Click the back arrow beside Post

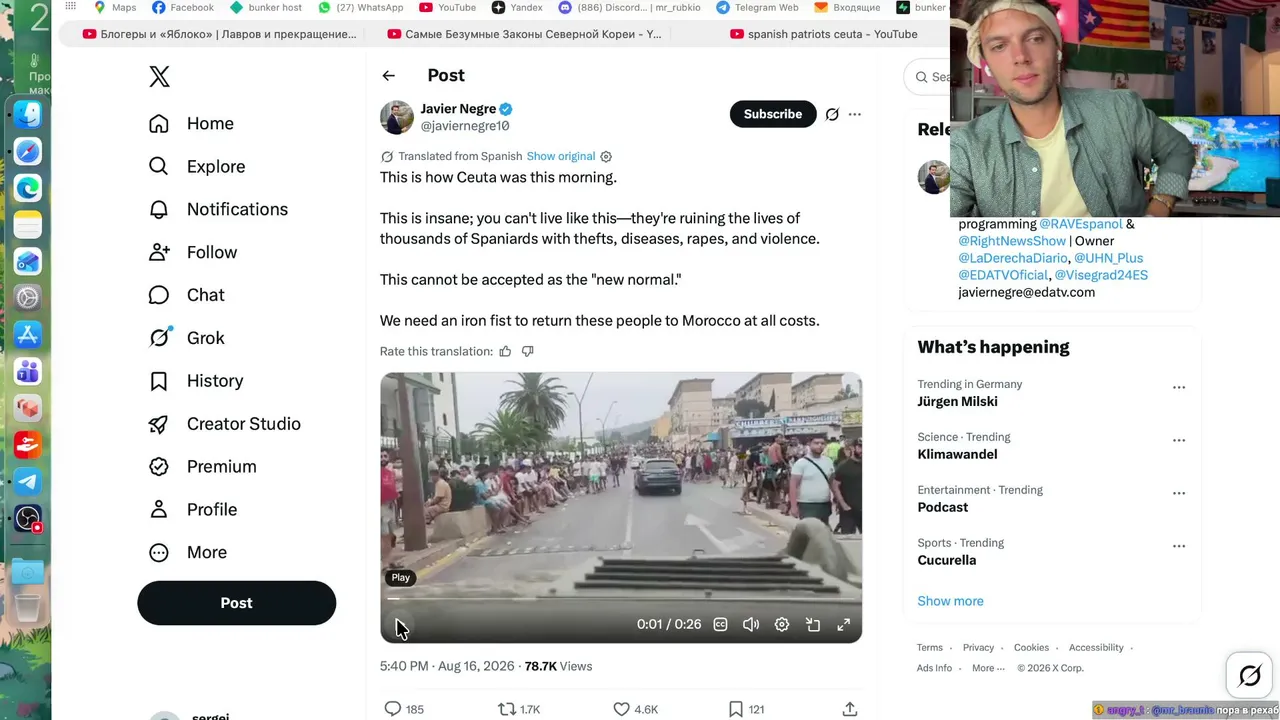[388, 76]
